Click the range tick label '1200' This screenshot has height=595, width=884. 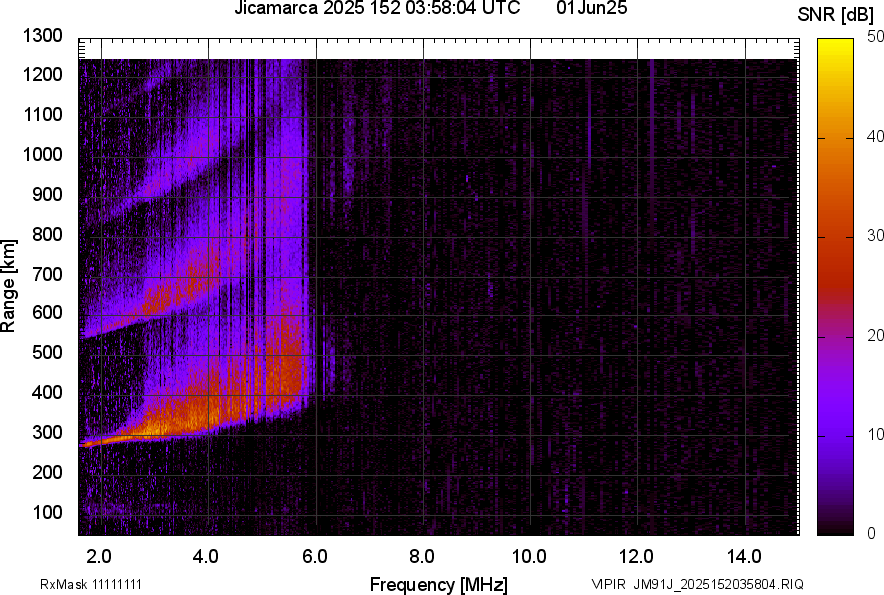tap(43, 74)
